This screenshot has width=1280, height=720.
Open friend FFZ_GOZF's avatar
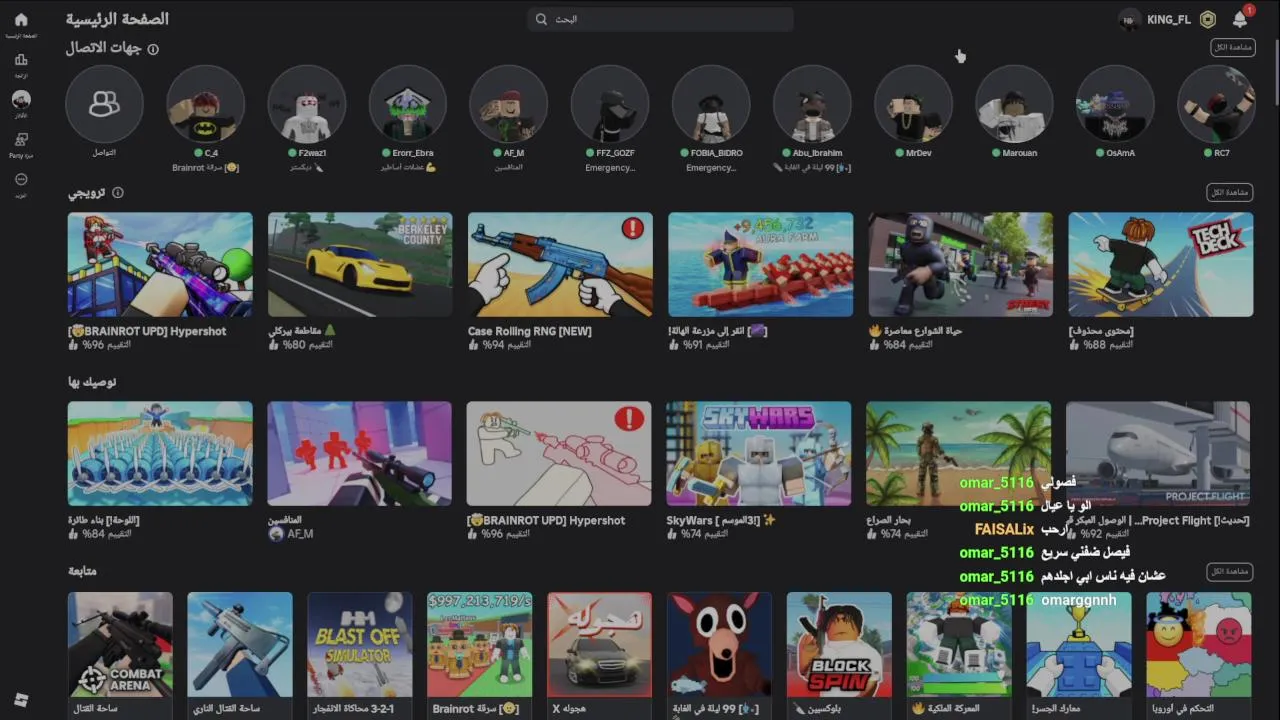(609, 104)
